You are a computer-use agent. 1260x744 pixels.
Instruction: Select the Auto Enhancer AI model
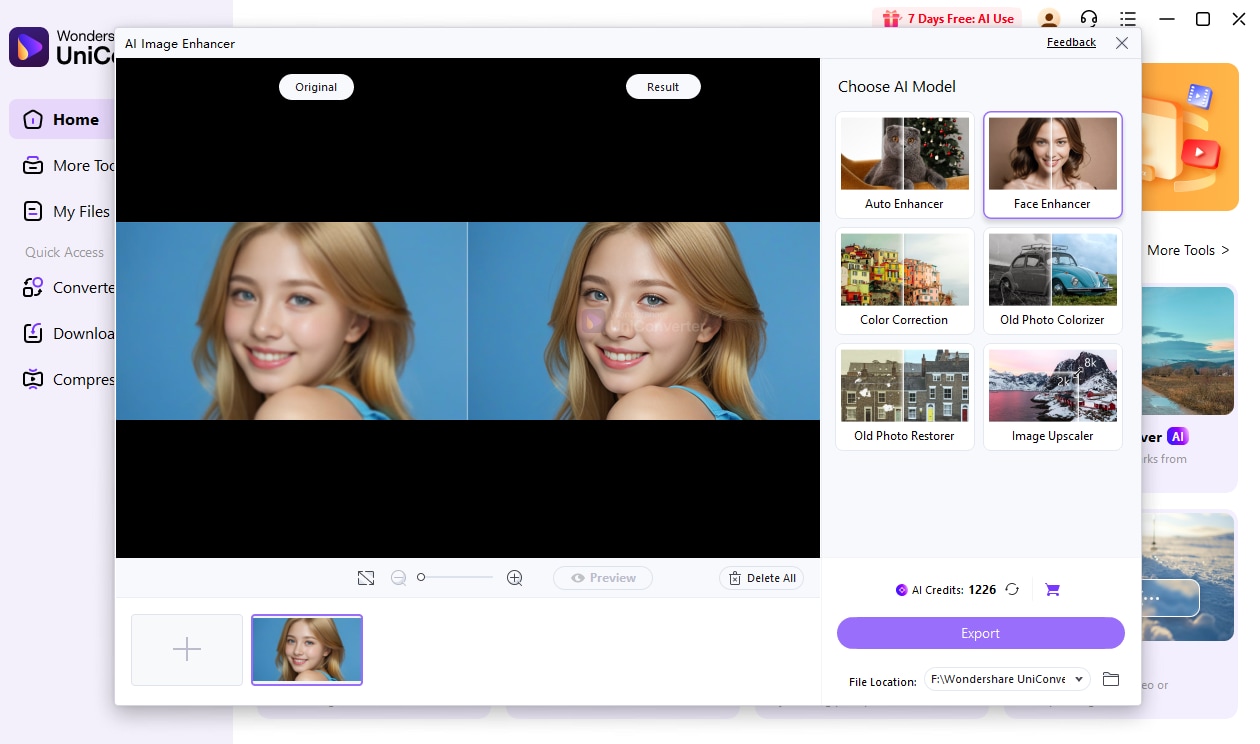tap(904, 165)
